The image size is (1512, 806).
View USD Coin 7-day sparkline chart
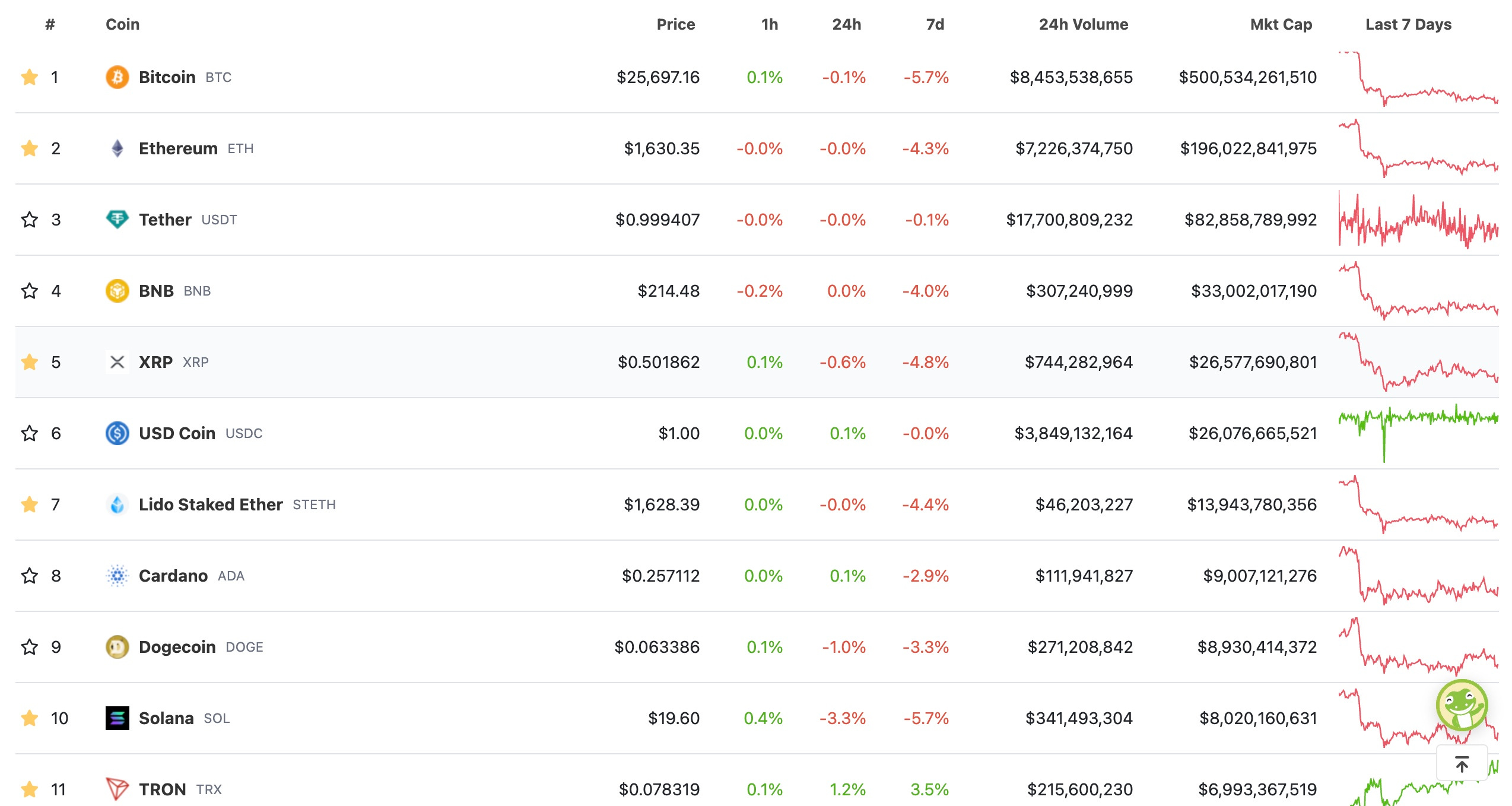point(1418,433)
